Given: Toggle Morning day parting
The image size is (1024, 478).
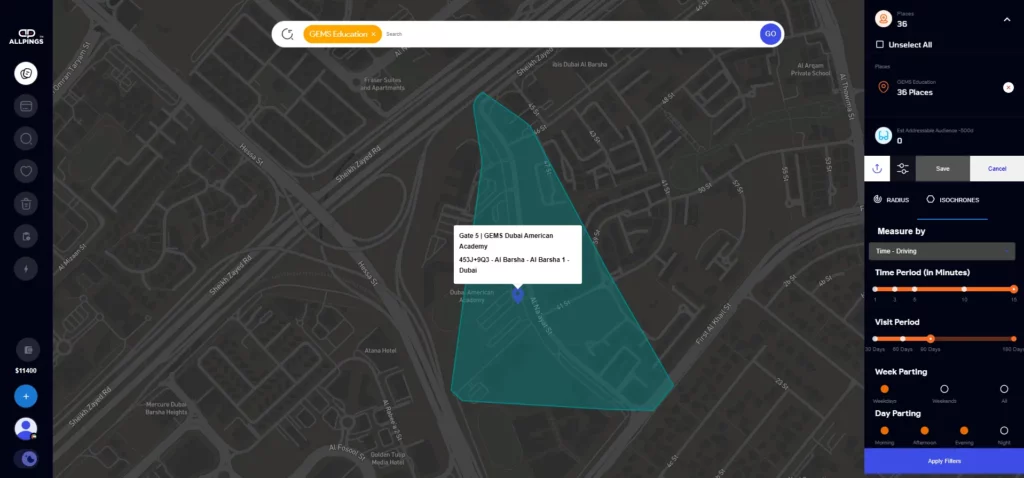Looking at the screenshot, I should tap(884, 430).
